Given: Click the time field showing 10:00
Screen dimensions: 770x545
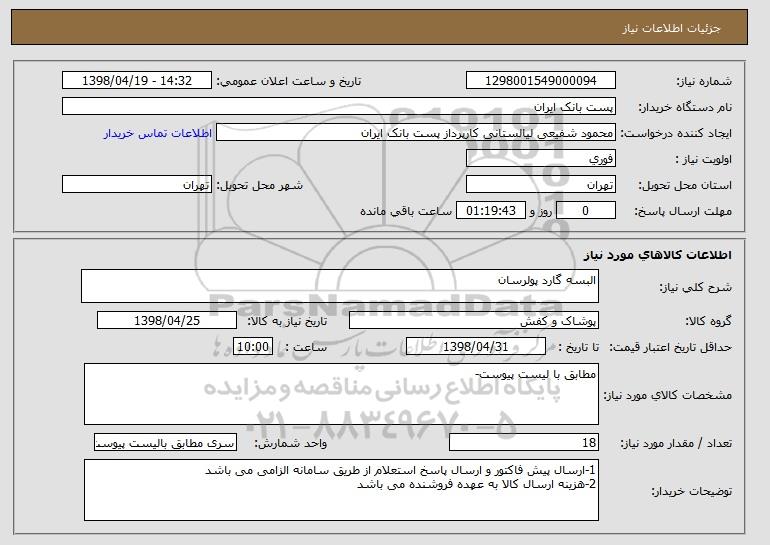Looking at the screenshot, I should [253, 347].
